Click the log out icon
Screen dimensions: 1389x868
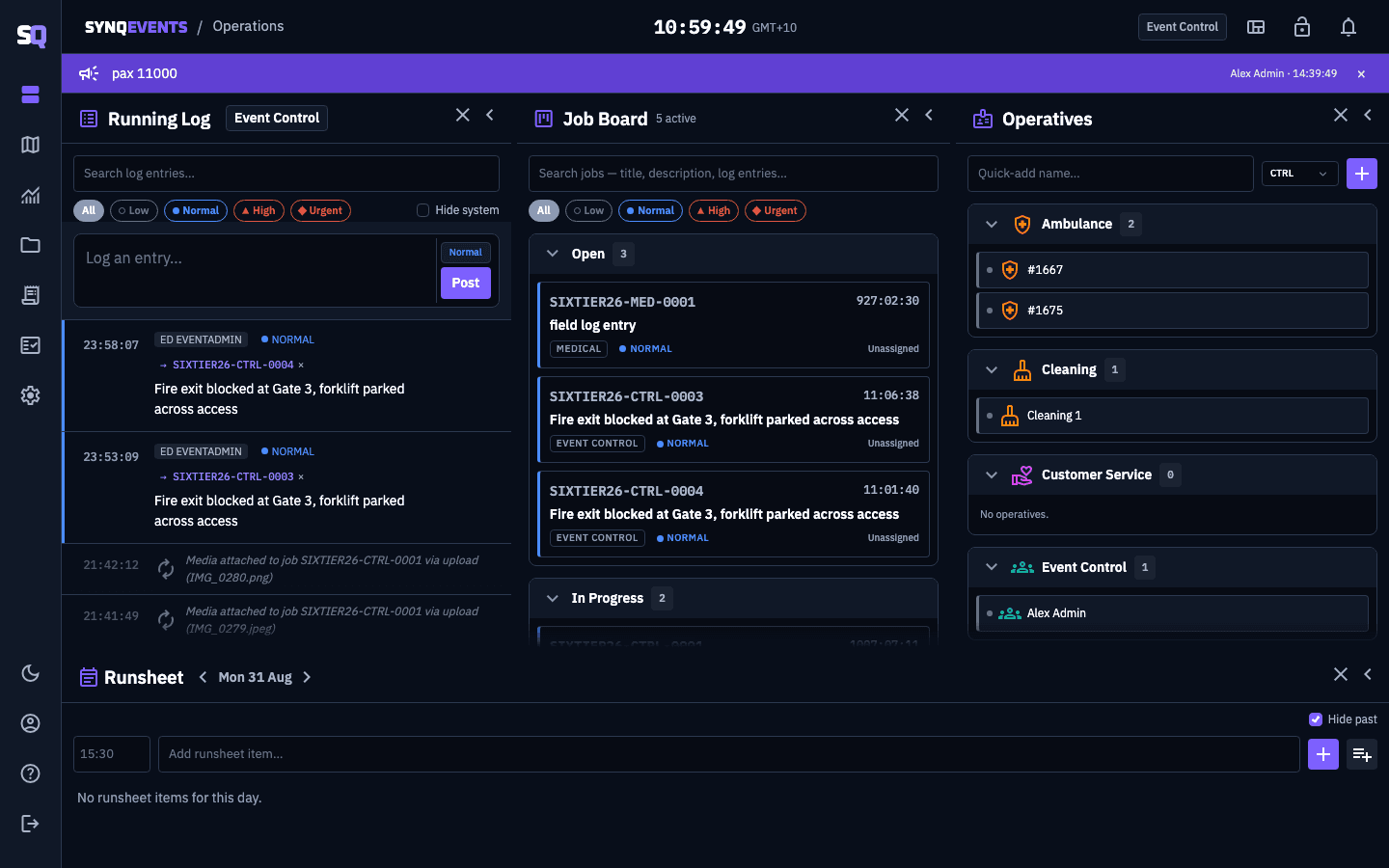coord(30,824)
